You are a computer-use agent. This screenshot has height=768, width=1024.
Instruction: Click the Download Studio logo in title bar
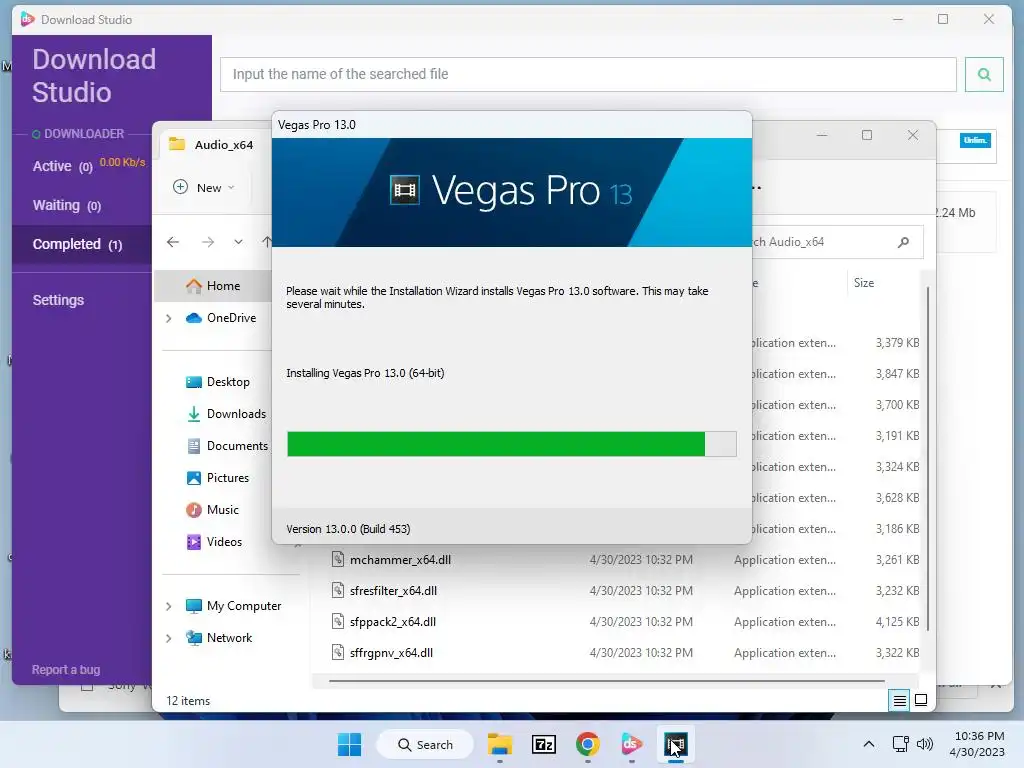[27, 20]
